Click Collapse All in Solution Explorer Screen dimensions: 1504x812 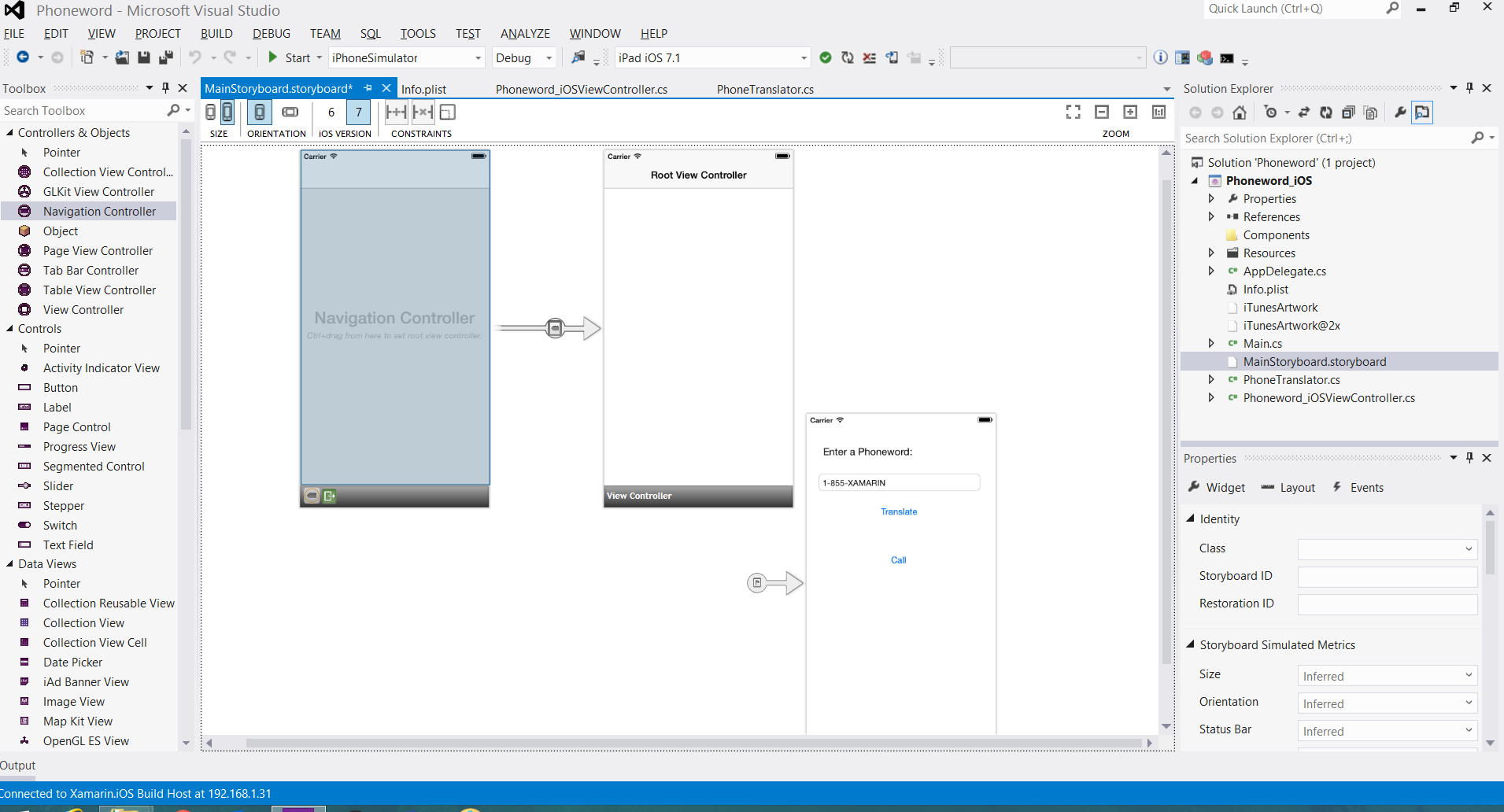1348,113
